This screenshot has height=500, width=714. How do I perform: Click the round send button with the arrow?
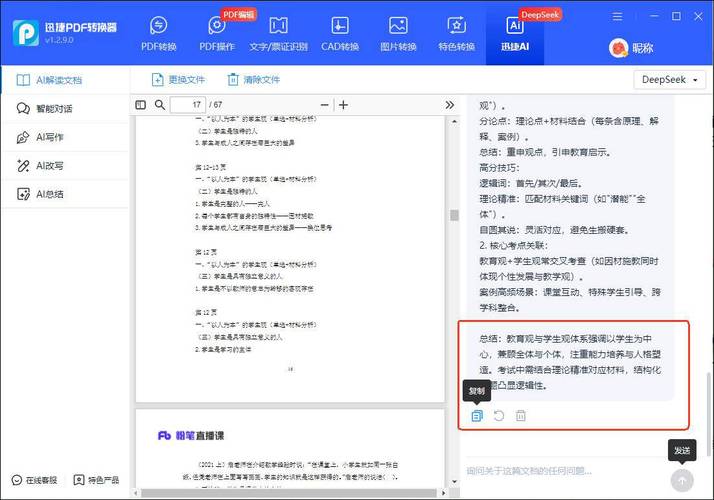[682, 480]
